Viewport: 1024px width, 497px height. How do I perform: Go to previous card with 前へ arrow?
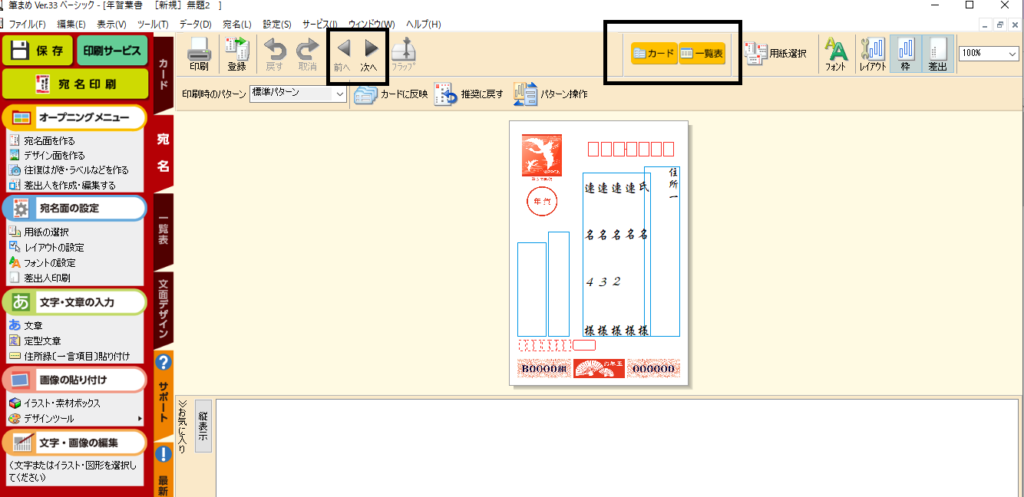342,52
